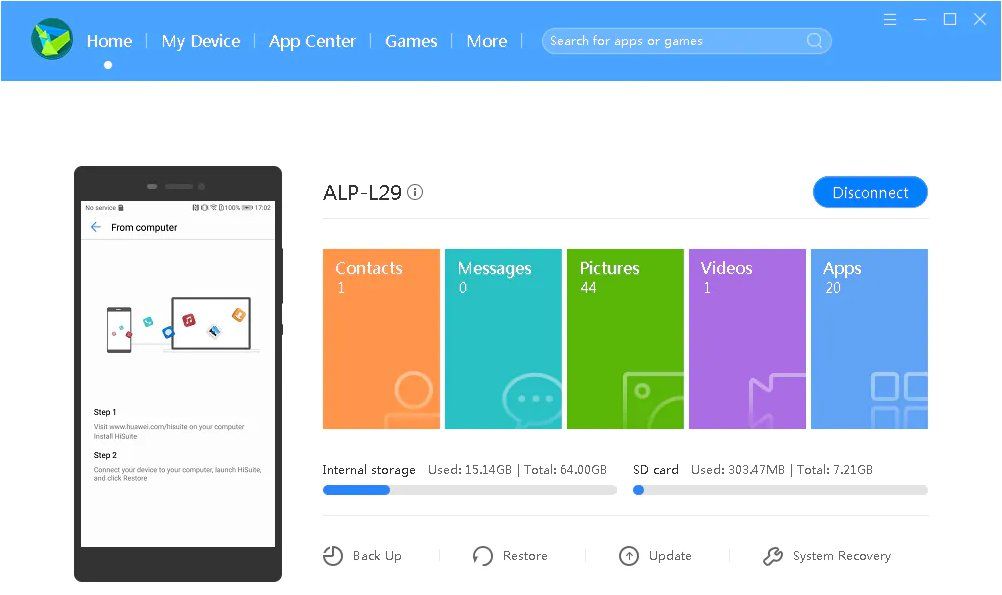View the Pictures tile
1002x595 pixels.
tap(625, 339)
